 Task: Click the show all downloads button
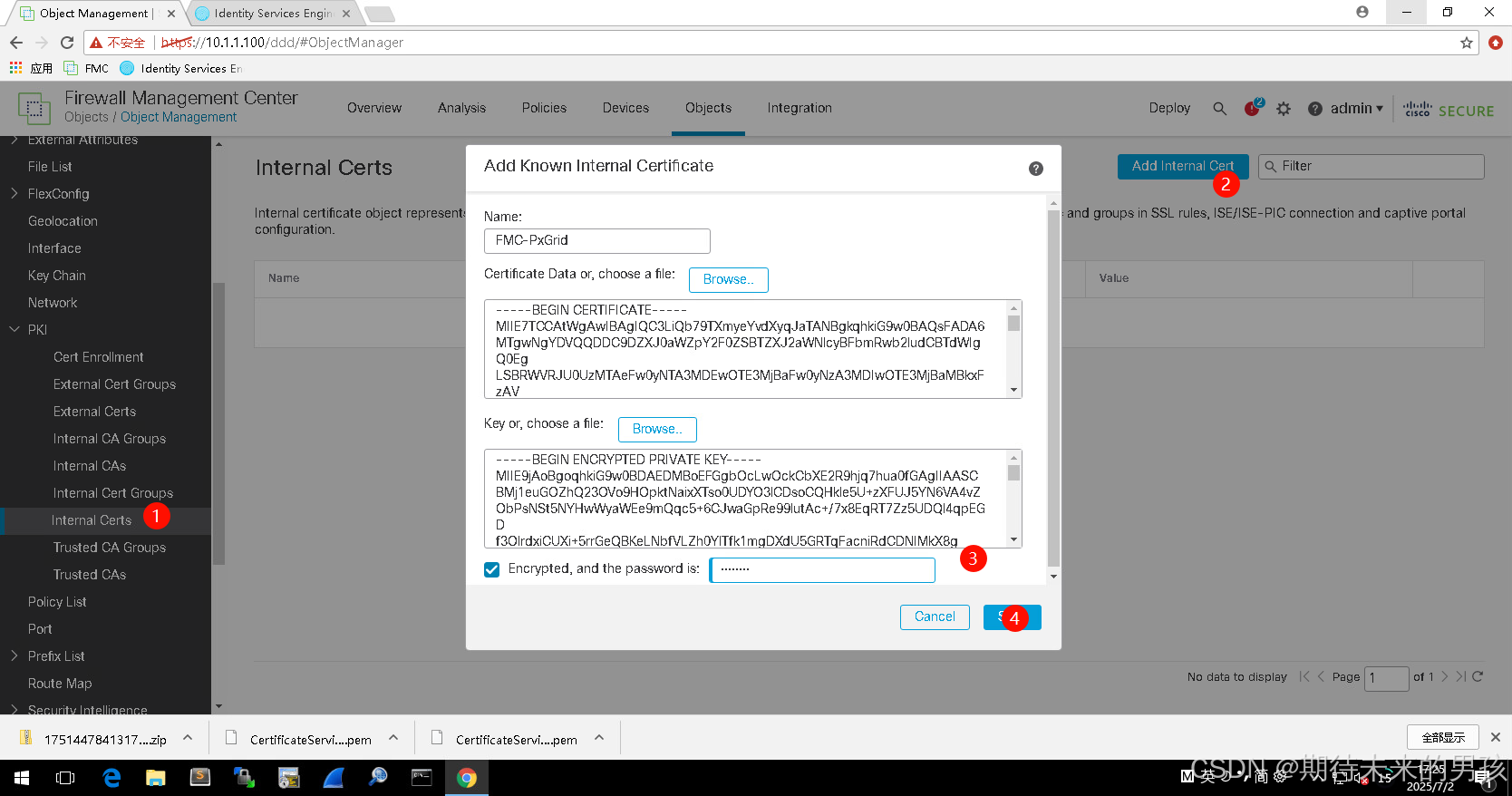point(1443,737)
